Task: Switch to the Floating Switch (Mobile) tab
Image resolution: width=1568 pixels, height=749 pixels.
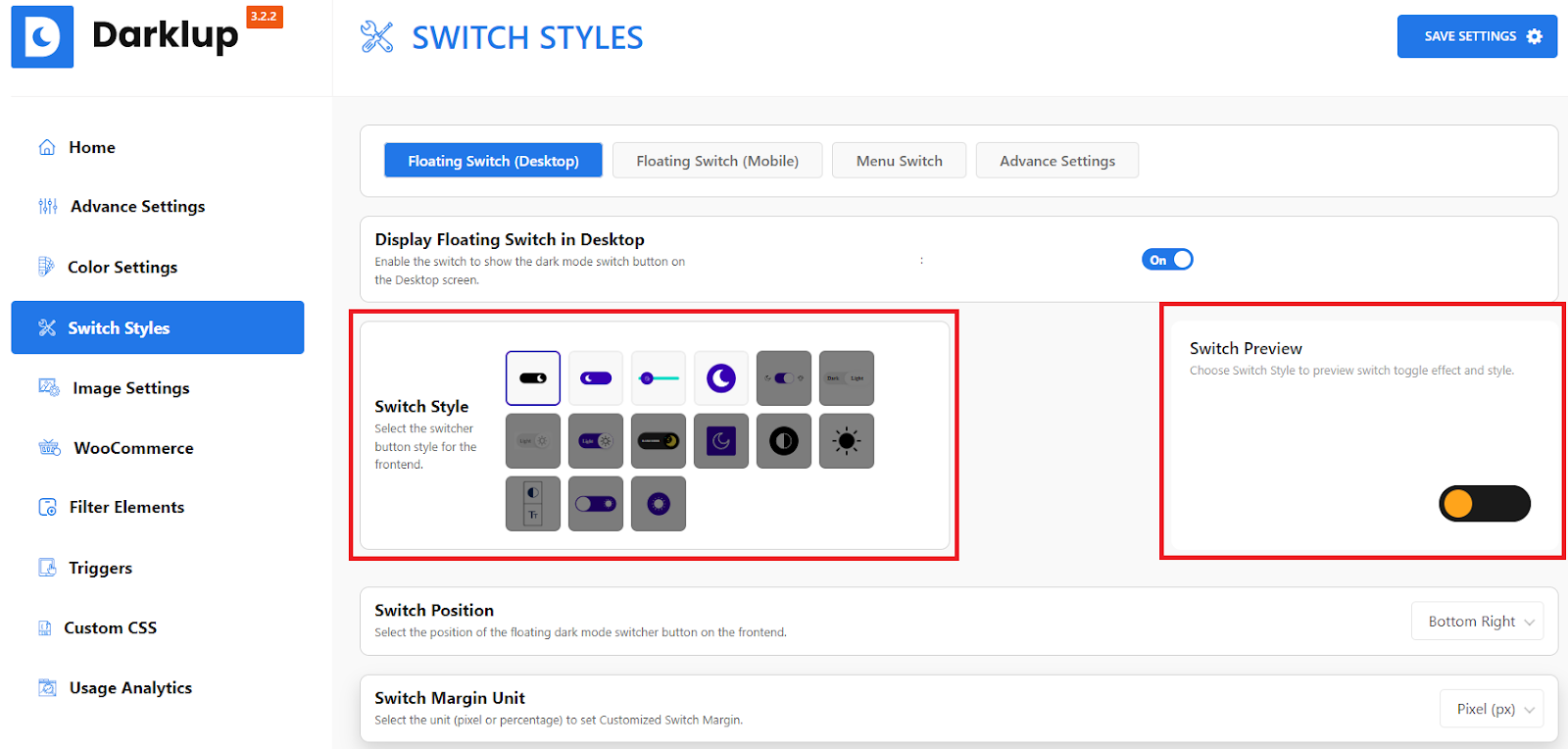Action: 717,161
